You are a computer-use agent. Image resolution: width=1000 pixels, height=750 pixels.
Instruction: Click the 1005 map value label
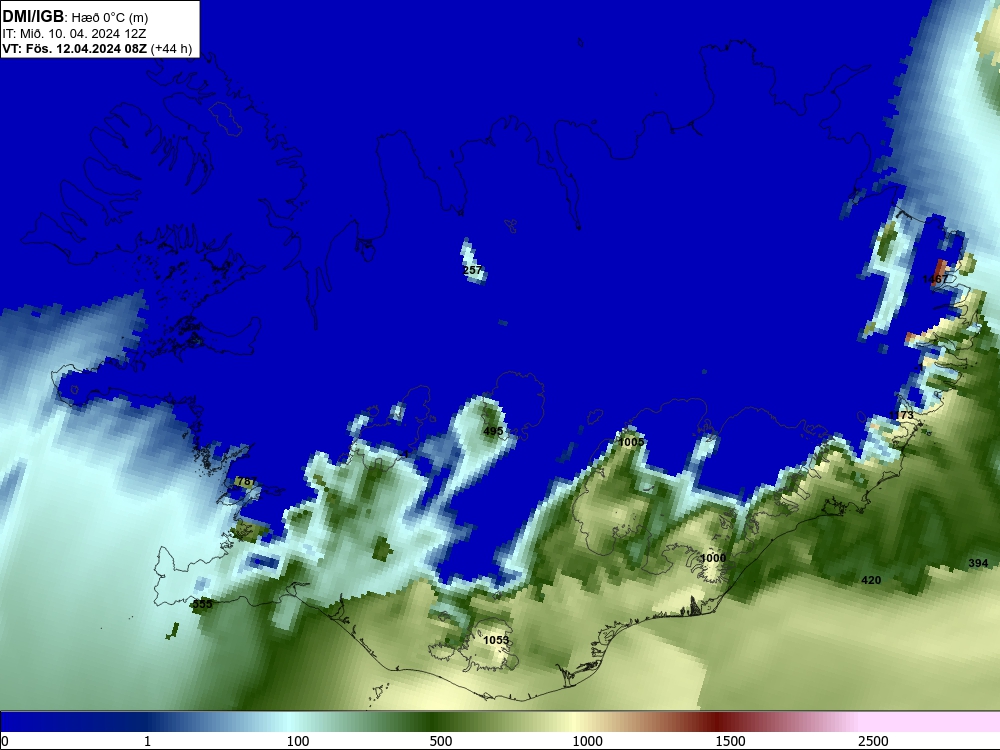coord(631,442)
